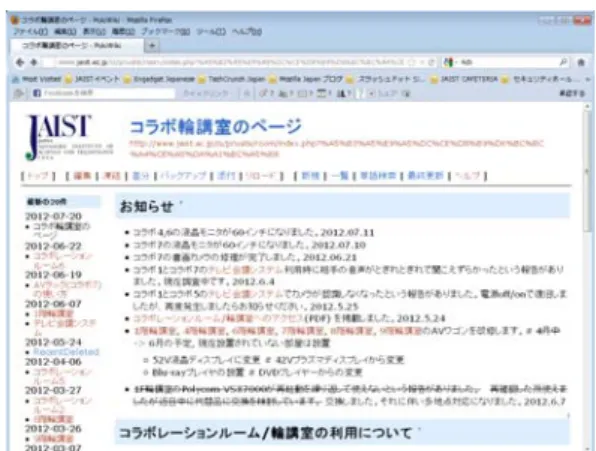596x451 pixels.
Task: Click the バックアップ wiki navigation link
Action: point(183,176)
